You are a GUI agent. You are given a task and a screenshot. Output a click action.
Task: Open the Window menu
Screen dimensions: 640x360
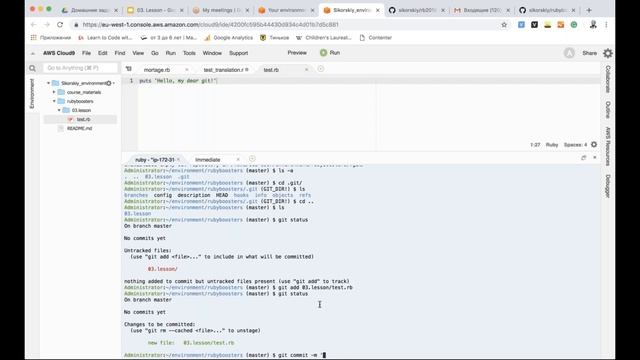tap(212, 53)
